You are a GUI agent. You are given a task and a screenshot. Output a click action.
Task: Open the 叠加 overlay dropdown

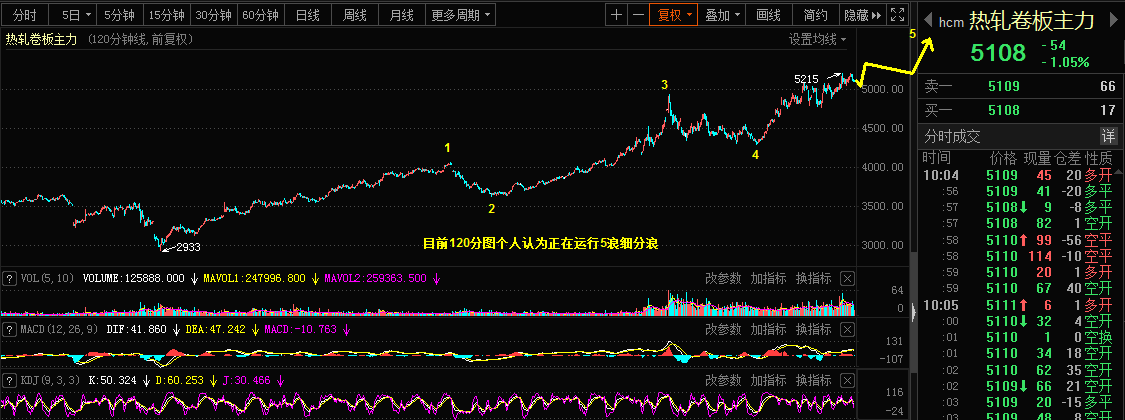coord(722,14)
